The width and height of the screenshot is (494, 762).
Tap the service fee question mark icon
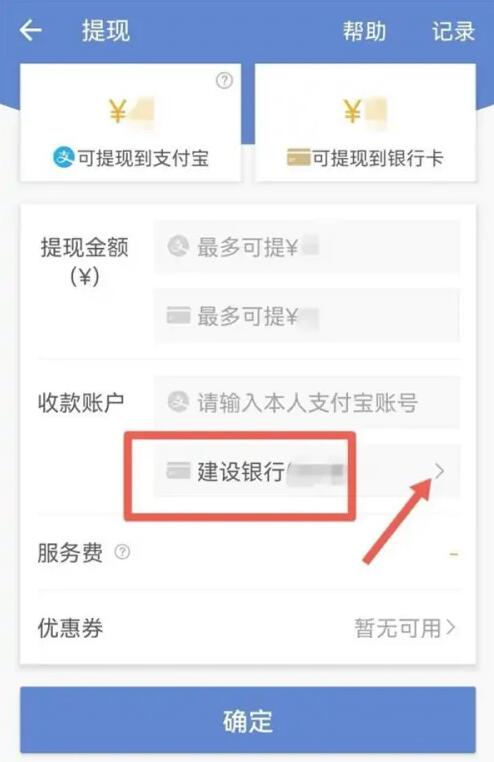(x=122, y=552)
